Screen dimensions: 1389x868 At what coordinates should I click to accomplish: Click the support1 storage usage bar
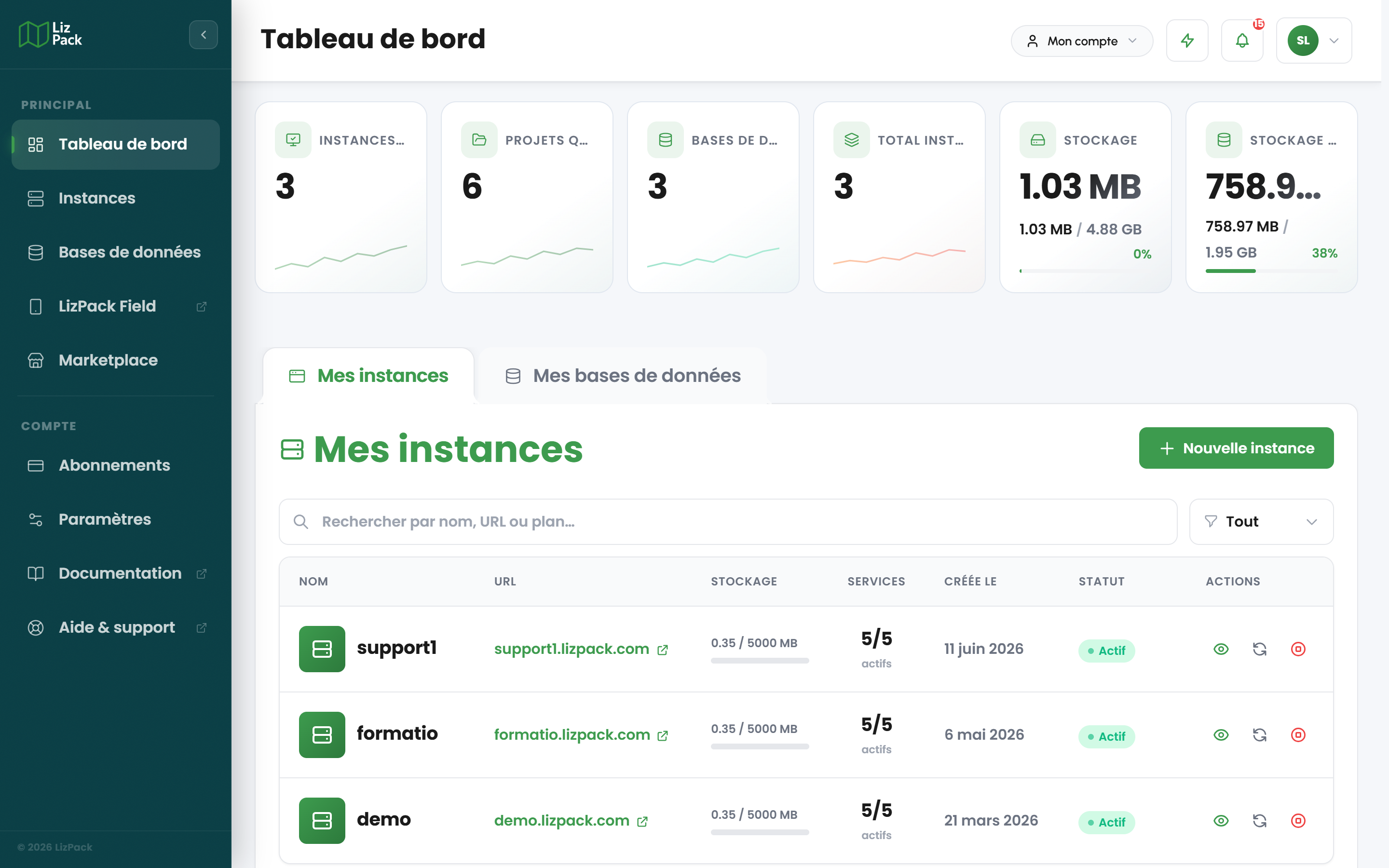pyautogui.click(x=759, y=661)
